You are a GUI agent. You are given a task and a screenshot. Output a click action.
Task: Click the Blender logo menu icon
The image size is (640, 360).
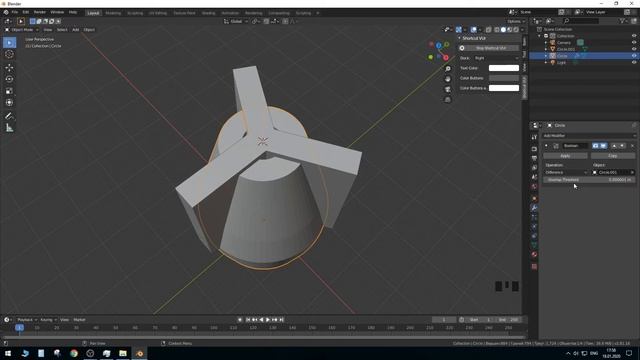6,12
